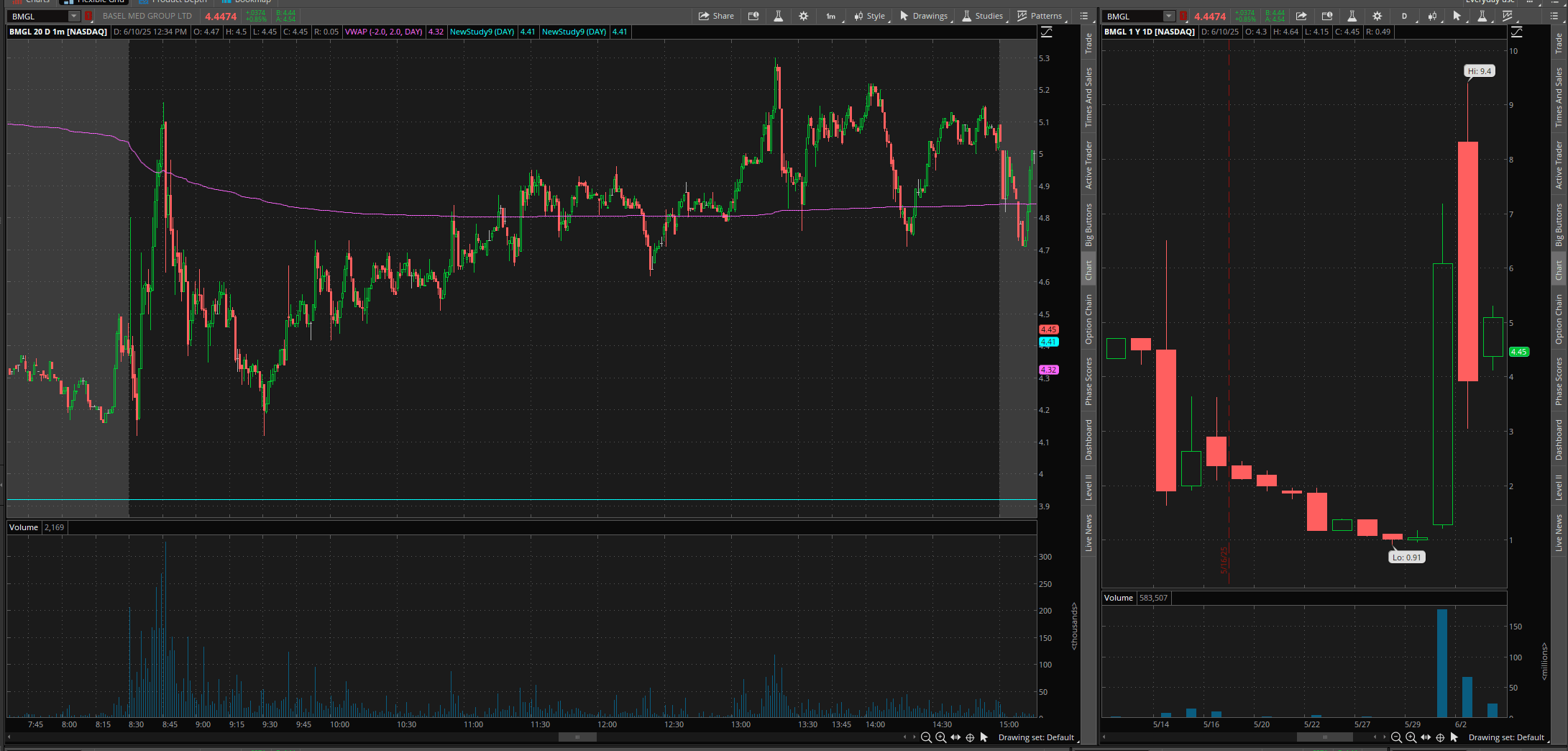Viewport: 1568px width, 751px height.
Task: Open Dashboard tab in middle sidebar
Action: (x=1088, y=440)
